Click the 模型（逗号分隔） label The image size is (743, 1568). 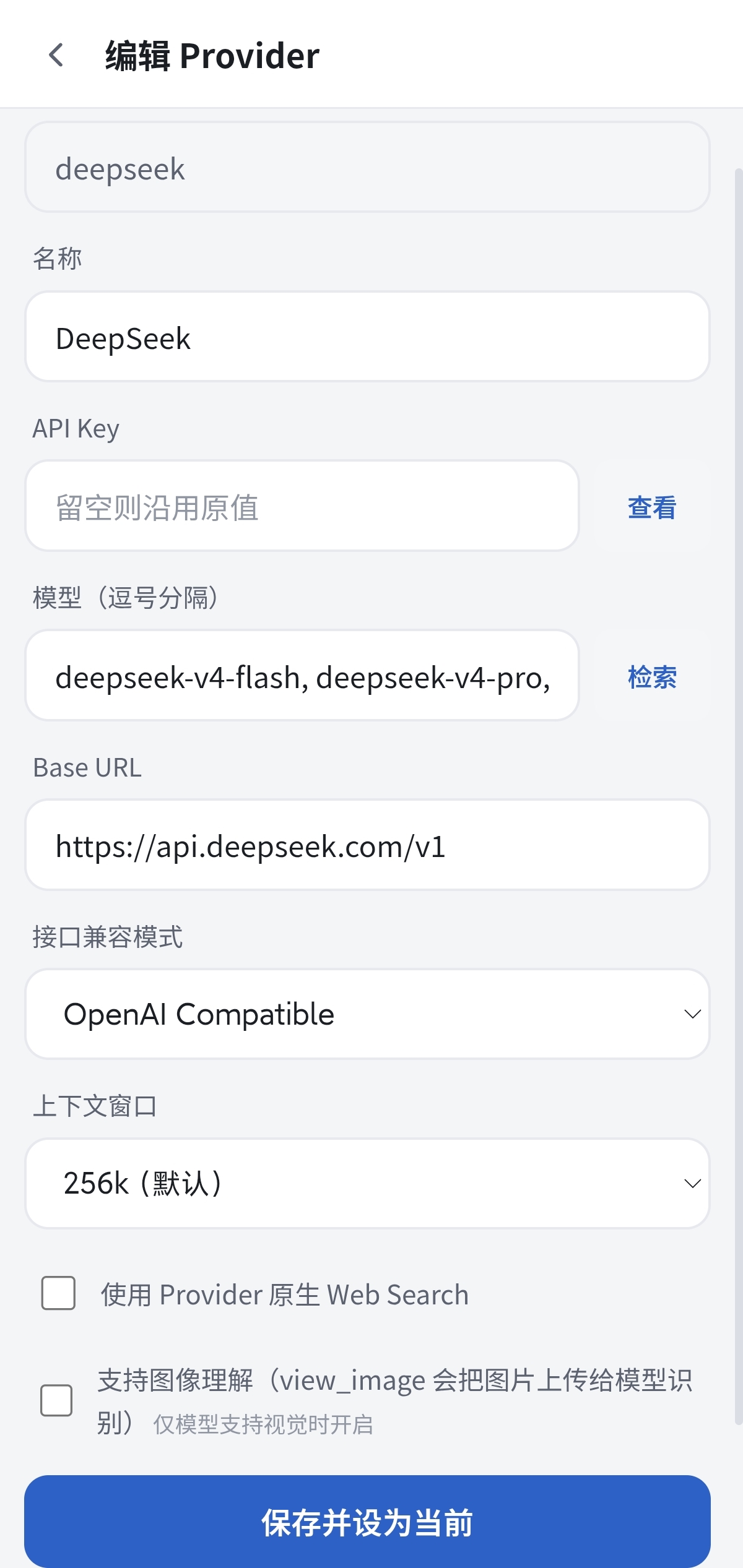point(126,597)
